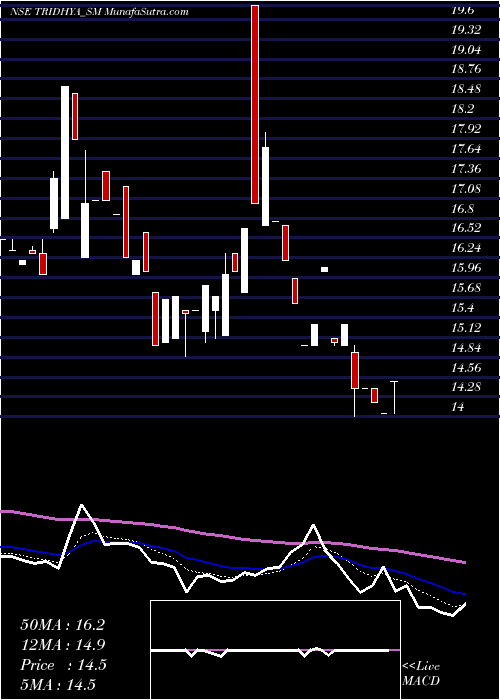
Task: Click the 14 price axis label
Action: (458, 407)
